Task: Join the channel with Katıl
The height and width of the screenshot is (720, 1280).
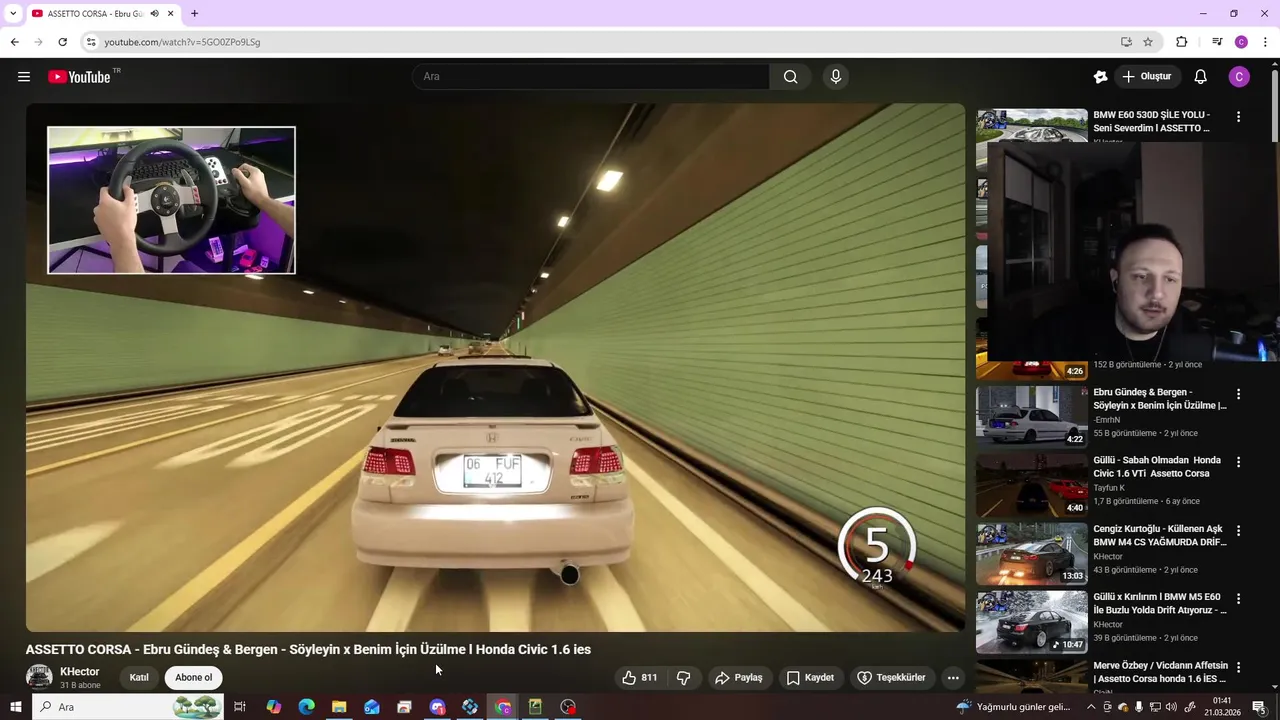Action: [139, 678]
